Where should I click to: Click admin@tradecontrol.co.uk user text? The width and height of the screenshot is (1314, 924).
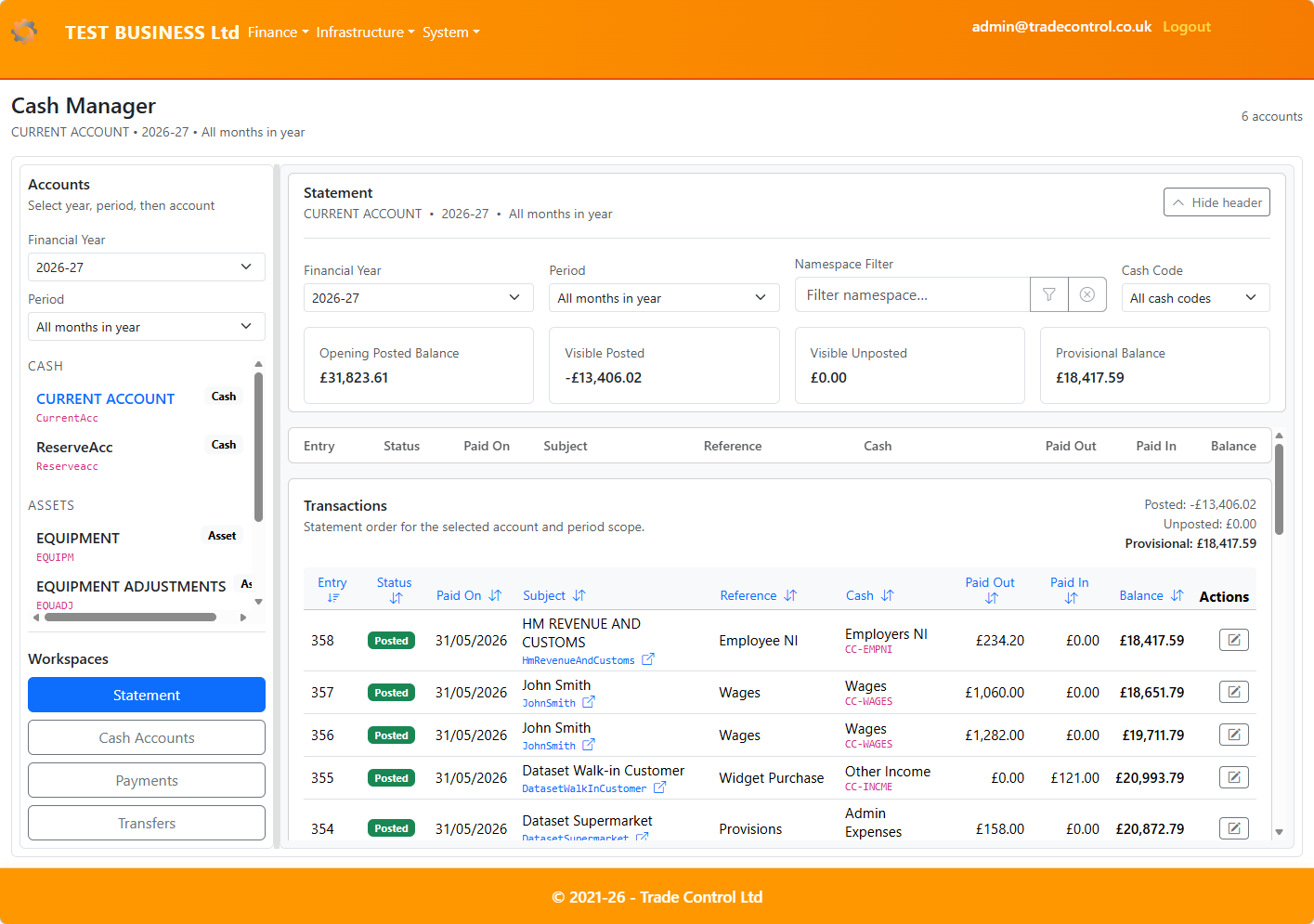[x=1061, y=27]
